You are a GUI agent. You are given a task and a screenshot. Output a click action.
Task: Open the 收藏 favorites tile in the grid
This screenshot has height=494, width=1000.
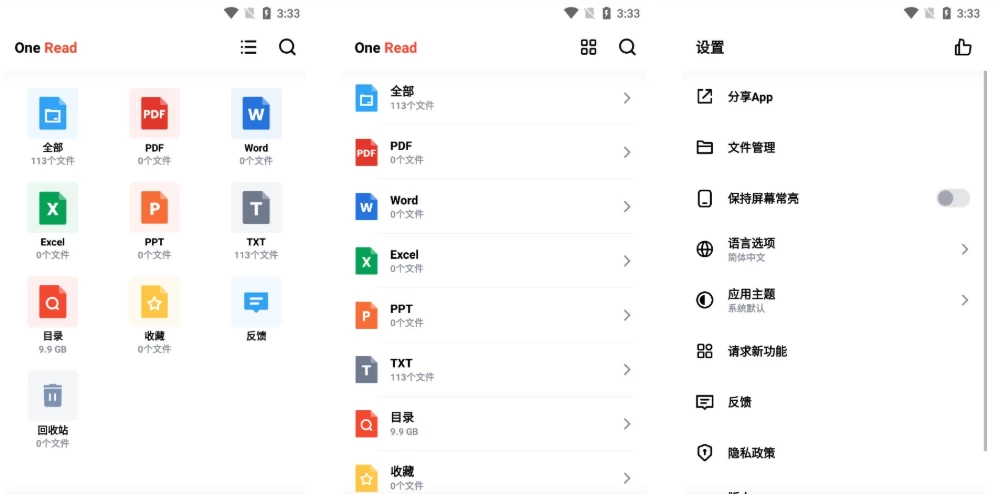tap(154, 302)
